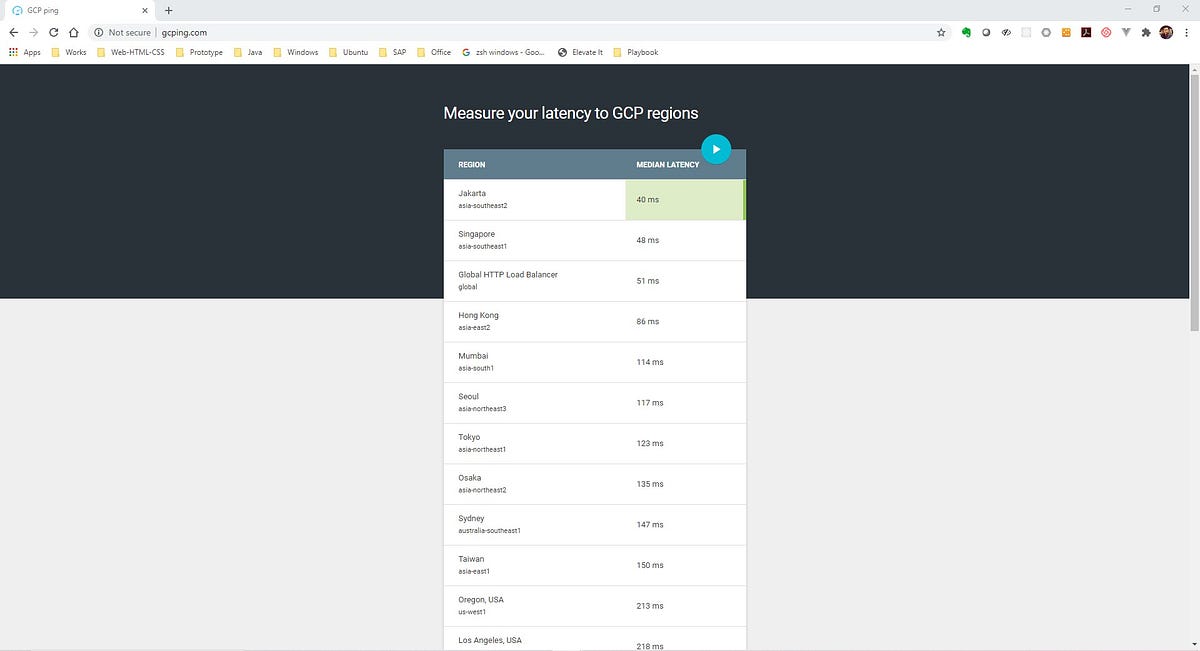The height and width of the screenshot is (651, 1200).
Task: Click the Not secure security label
Action: pyautogui.click(x=124, y=32)
